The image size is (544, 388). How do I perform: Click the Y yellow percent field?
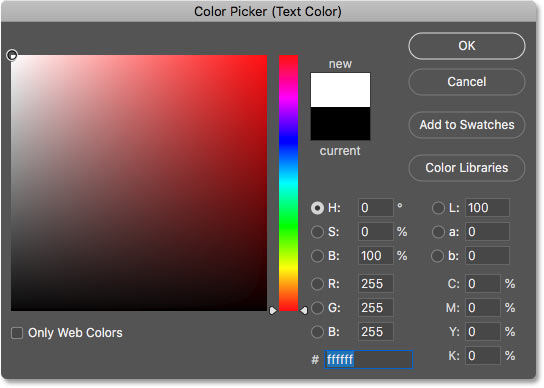[483, 332]
